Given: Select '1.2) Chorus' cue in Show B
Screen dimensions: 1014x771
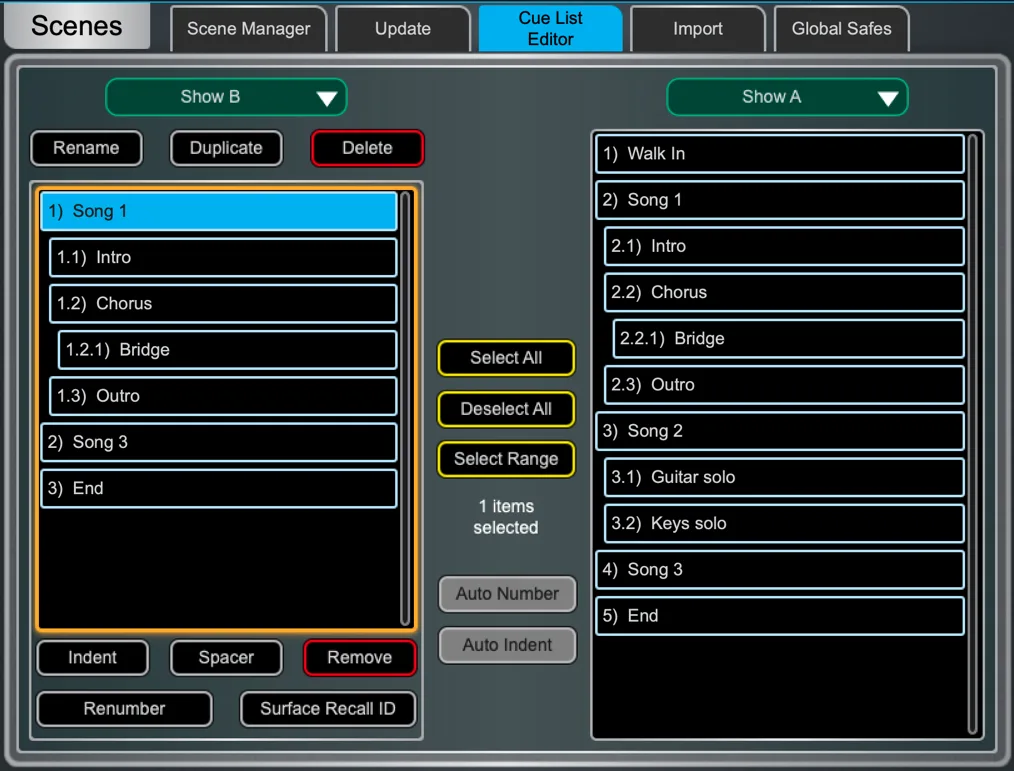Looking at the screenshot, I should tap(223, 303).
